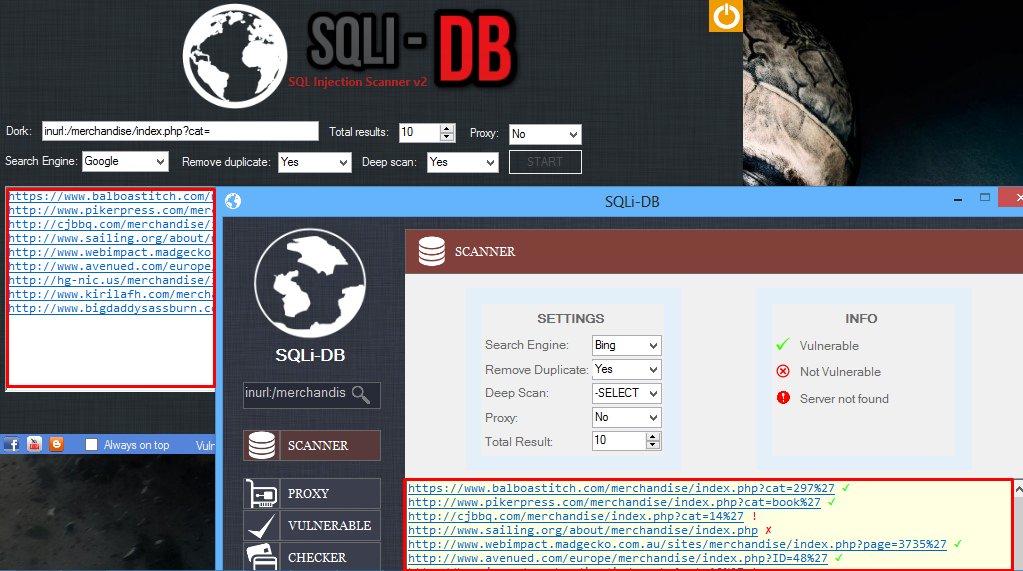Click the PROXY sidebar icon
The height and width of the screenshot is (571, 1023).
[262, 494]
